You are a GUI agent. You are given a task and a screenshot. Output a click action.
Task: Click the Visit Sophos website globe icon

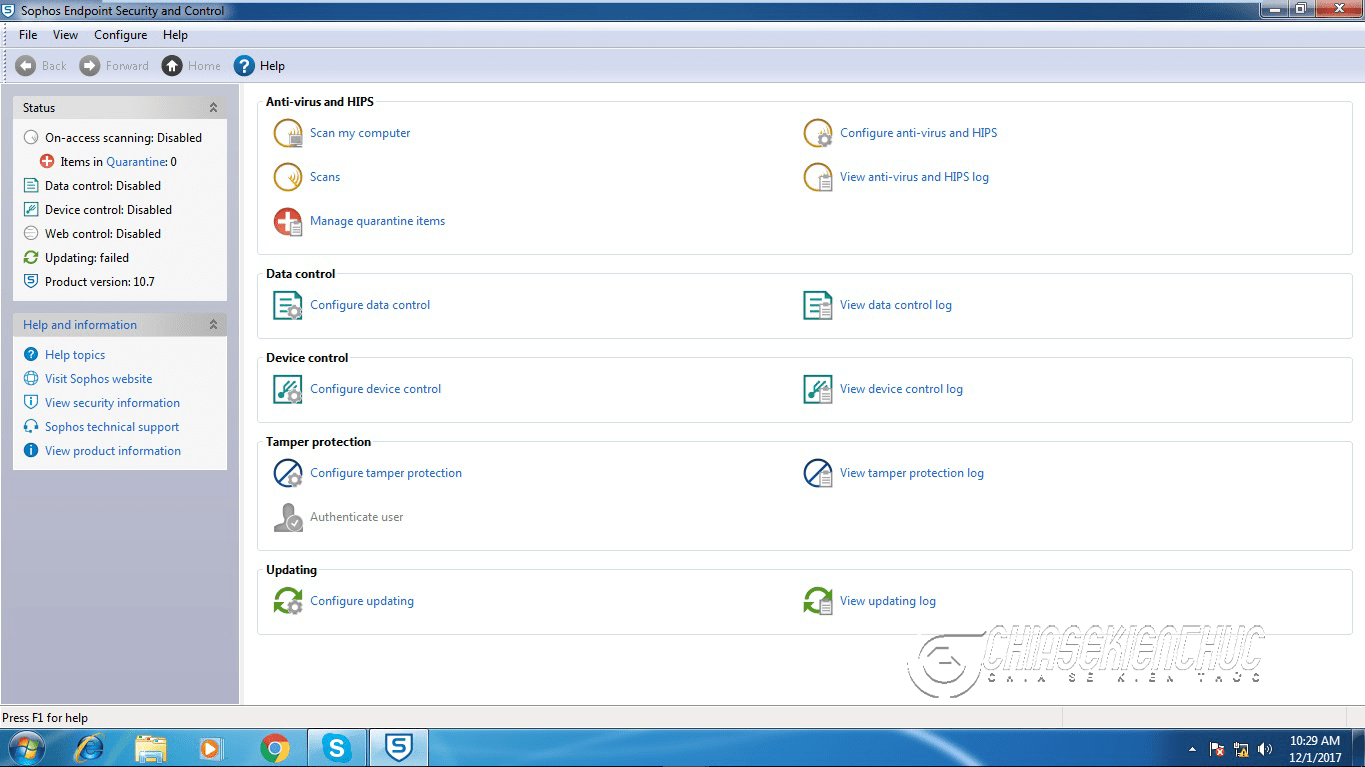coord(31,379)
